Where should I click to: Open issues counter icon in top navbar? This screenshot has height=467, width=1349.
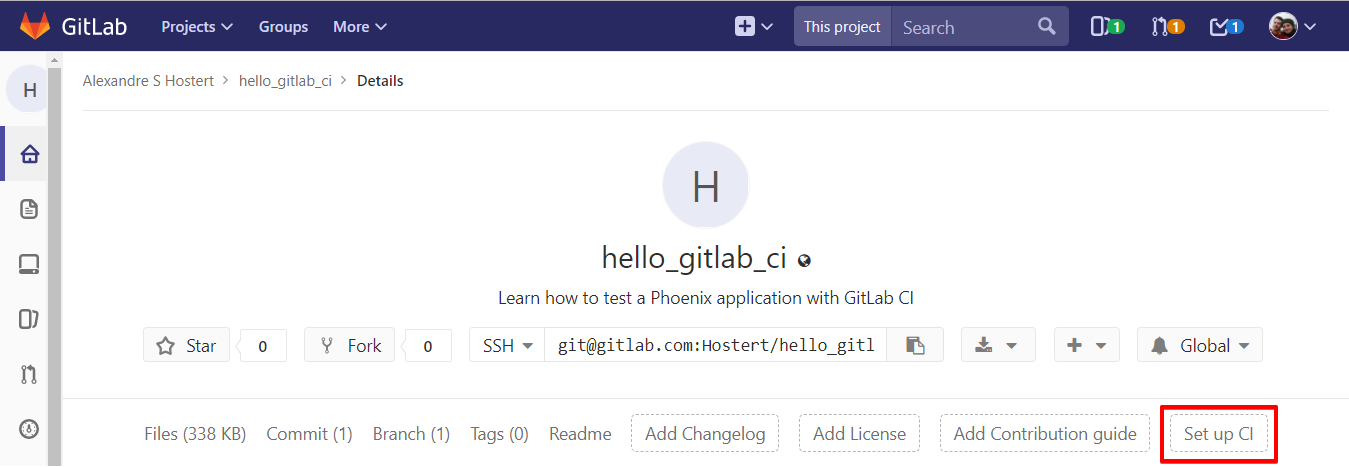point(1107,27)
